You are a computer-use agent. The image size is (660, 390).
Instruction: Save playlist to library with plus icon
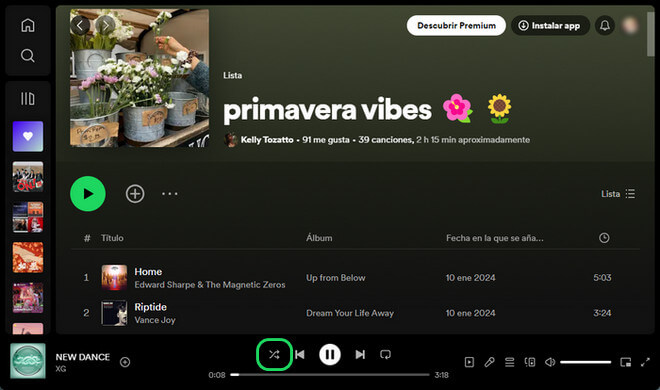(x=135, y=194)
